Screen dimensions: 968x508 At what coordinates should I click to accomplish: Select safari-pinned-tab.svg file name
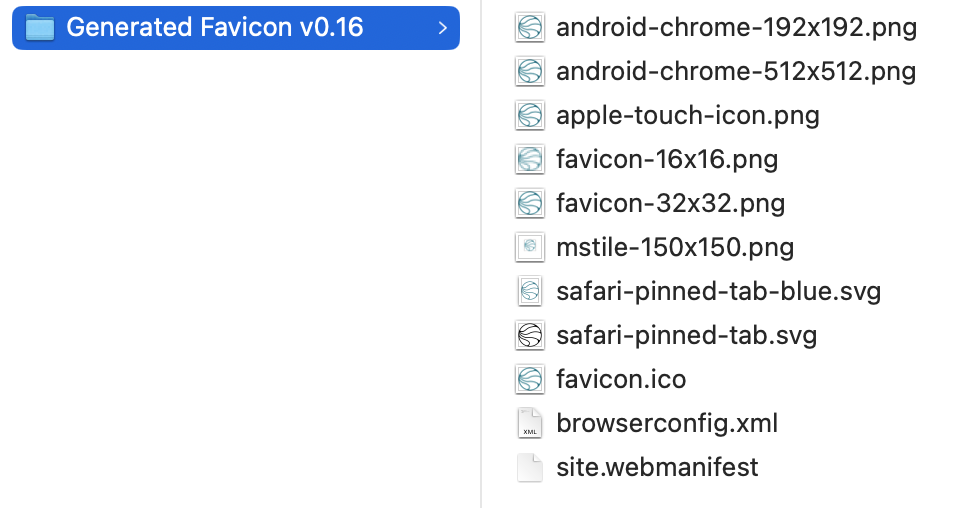(686, 335)
